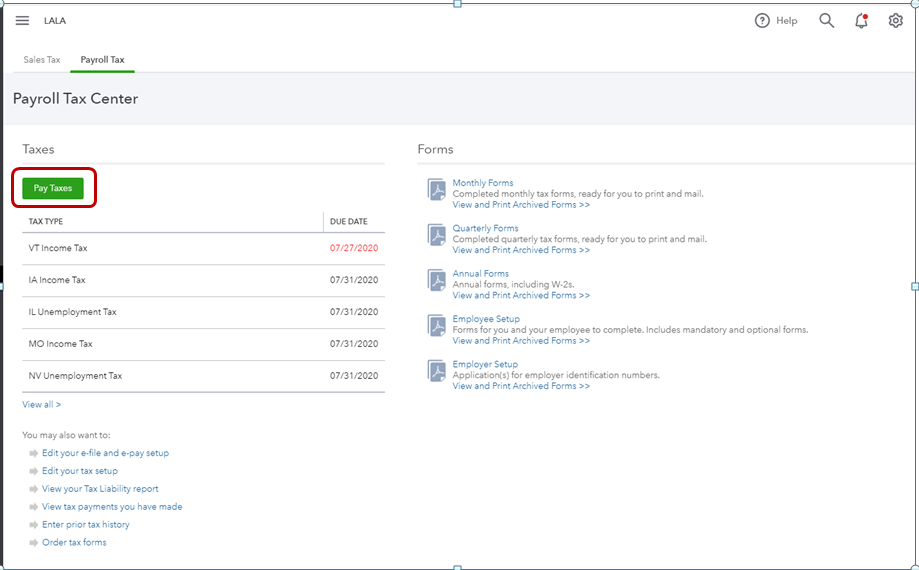Expand the View all taxes link
Screen dimensions: 919x570
coord(41,405)
